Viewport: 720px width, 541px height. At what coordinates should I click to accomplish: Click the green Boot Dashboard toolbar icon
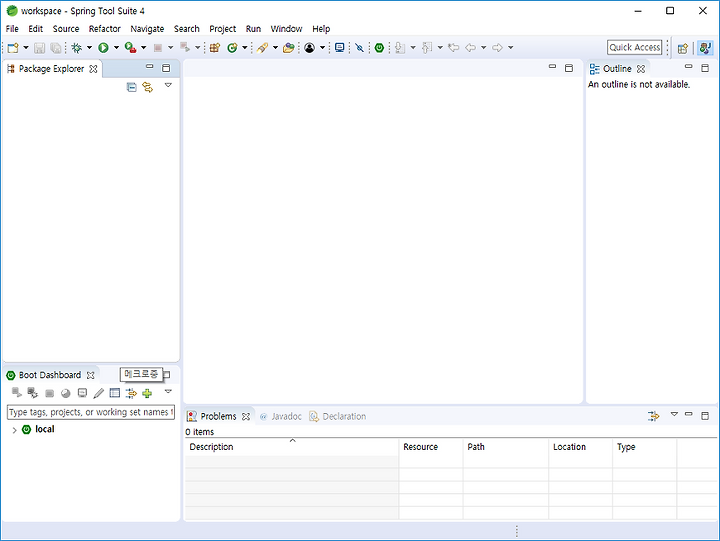click(379, 47)
